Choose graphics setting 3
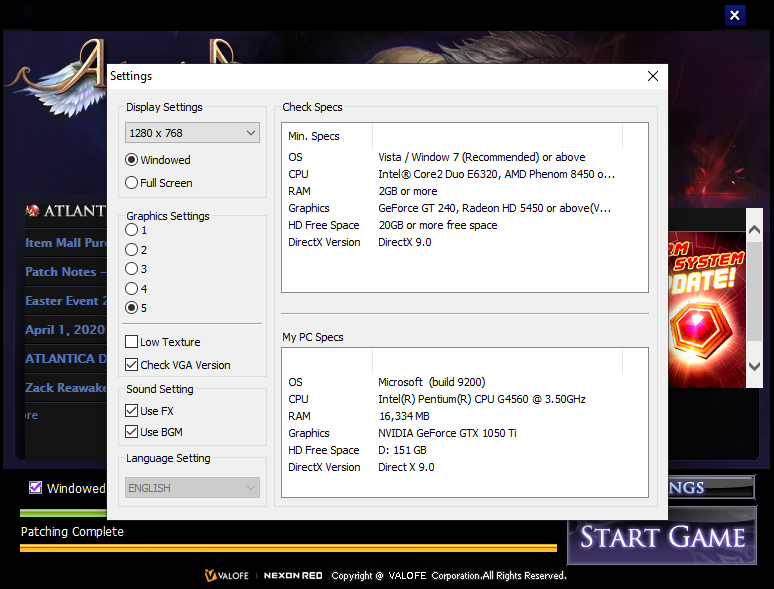This screenshot has height=589, width=774. pyautogui.click(x=132, y=269)
